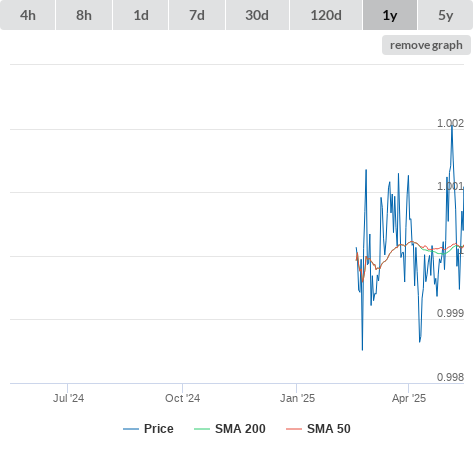The image size is (474, 455).
Task: Choose the 1d time range tab
Action: tap(141, 15)
